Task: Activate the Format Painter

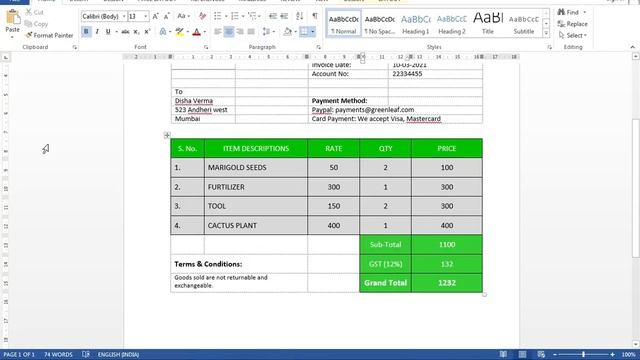Action: point(49,36)
